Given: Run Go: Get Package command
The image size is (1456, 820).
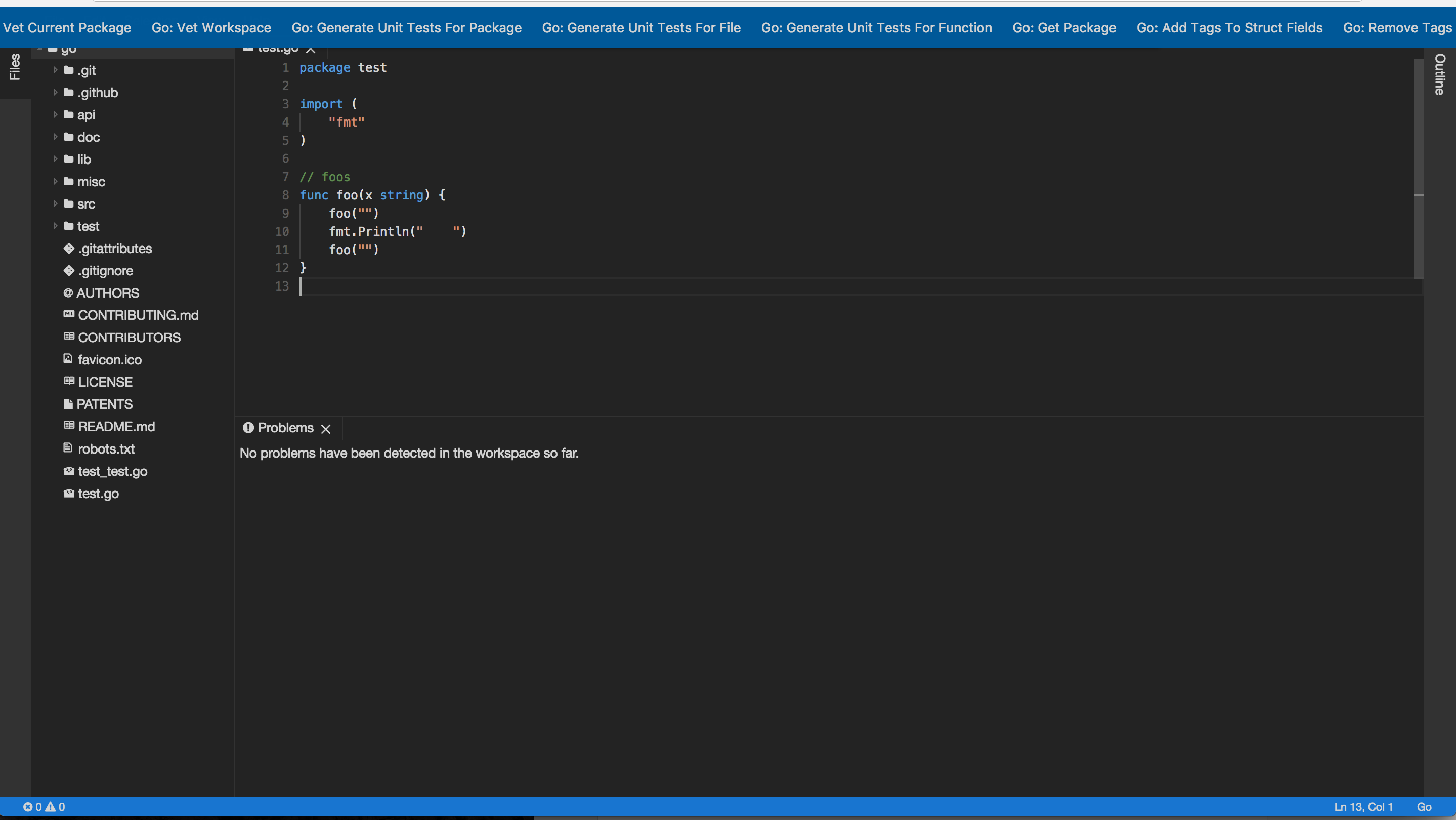Looking at the screenshot, I should 1064,28.
